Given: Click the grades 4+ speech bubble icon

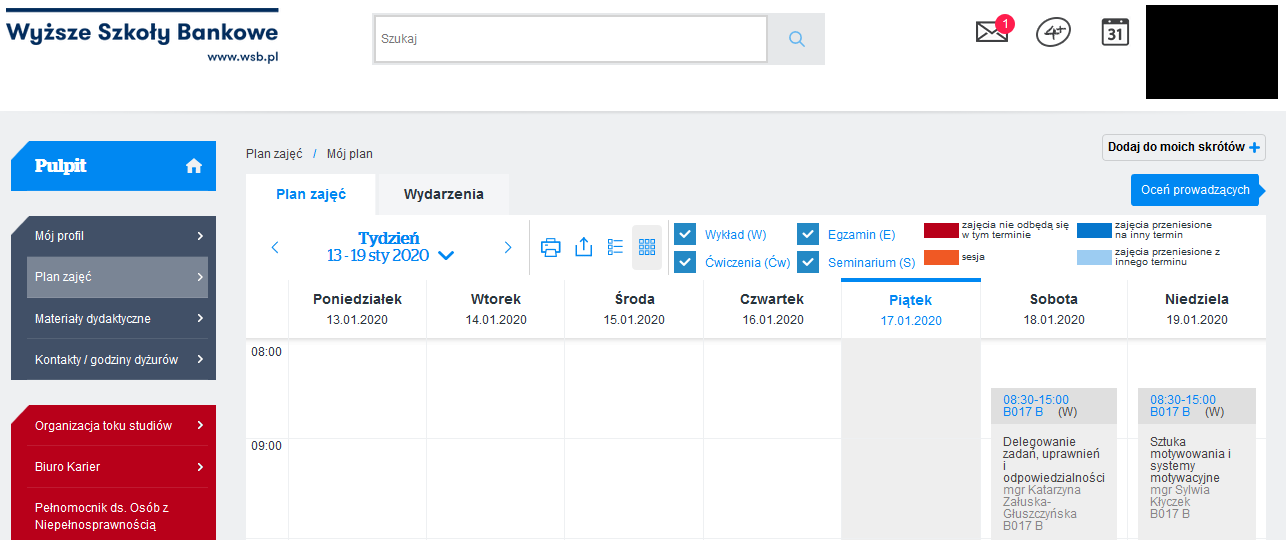Looking at the screenshot, I should 1053,32.
